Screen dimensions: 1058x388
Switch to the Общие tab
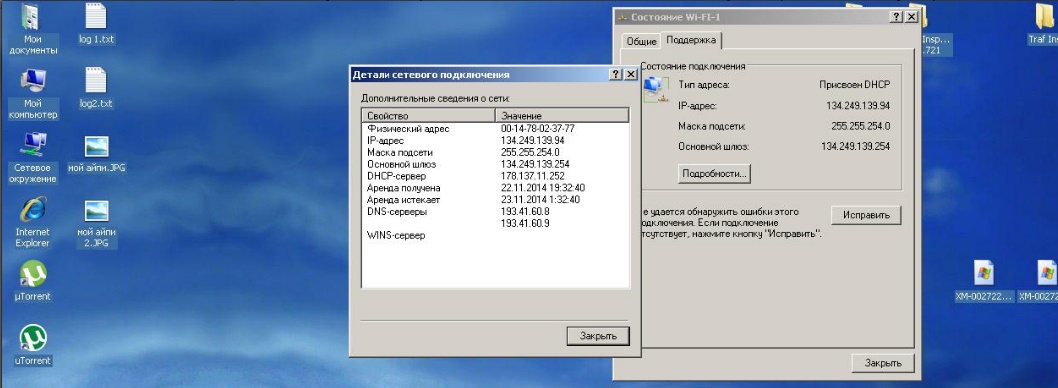[641, 41]
